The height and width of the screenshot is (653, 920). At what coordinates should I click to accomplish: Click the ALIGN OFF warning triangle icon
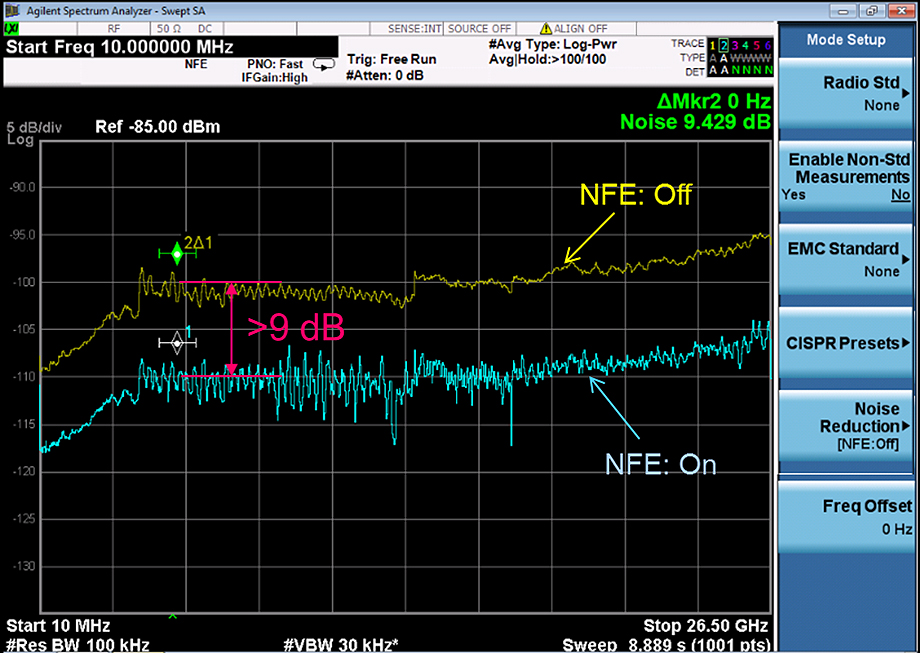(546, 28)
